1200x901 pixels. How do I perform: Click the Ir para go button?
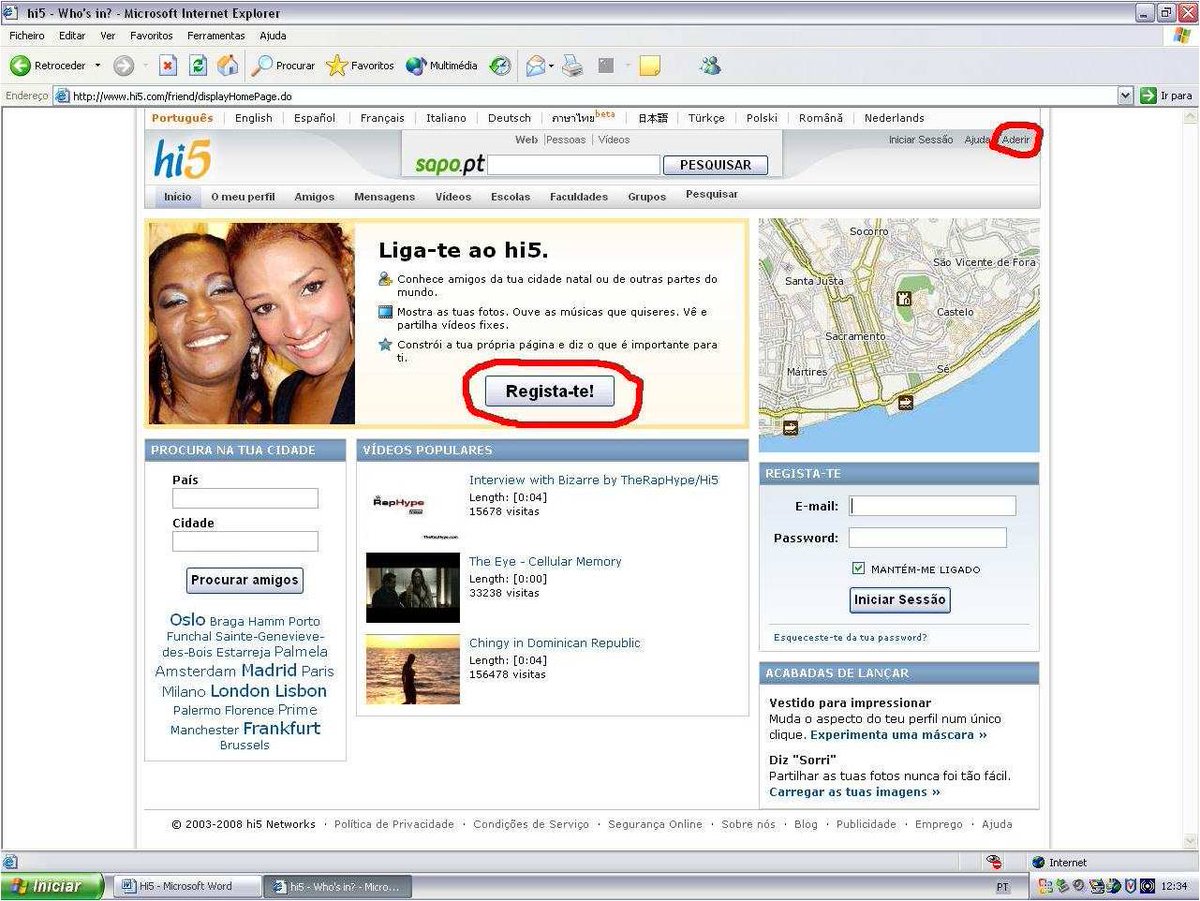click(1167, 96)
